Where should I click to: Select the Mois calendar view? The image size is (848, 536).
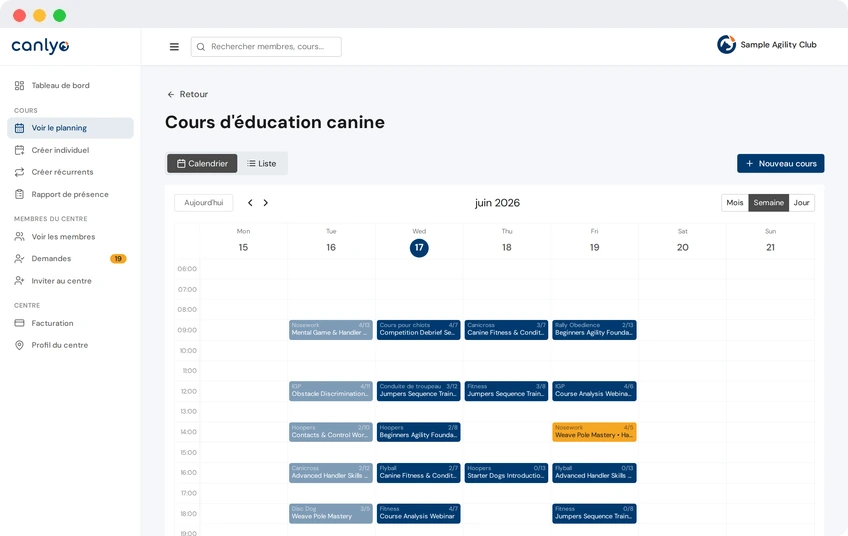tap(734, 203)
